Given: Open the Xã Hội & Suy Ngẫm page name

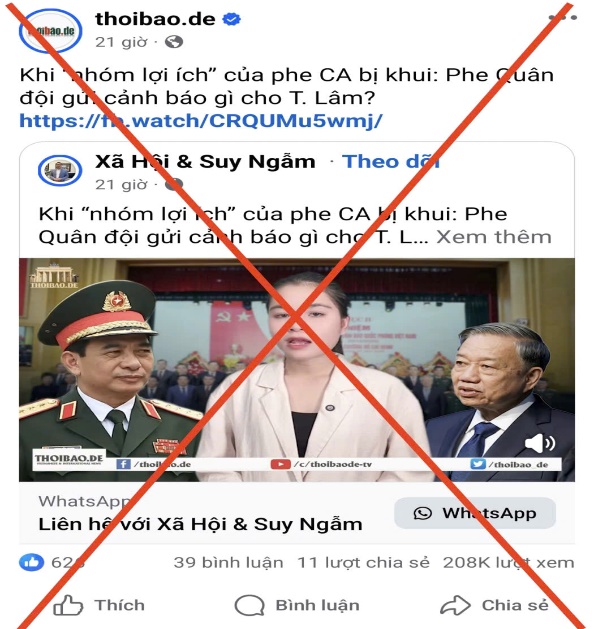Looking at the screenshot, I should click(x=205, y=161).
